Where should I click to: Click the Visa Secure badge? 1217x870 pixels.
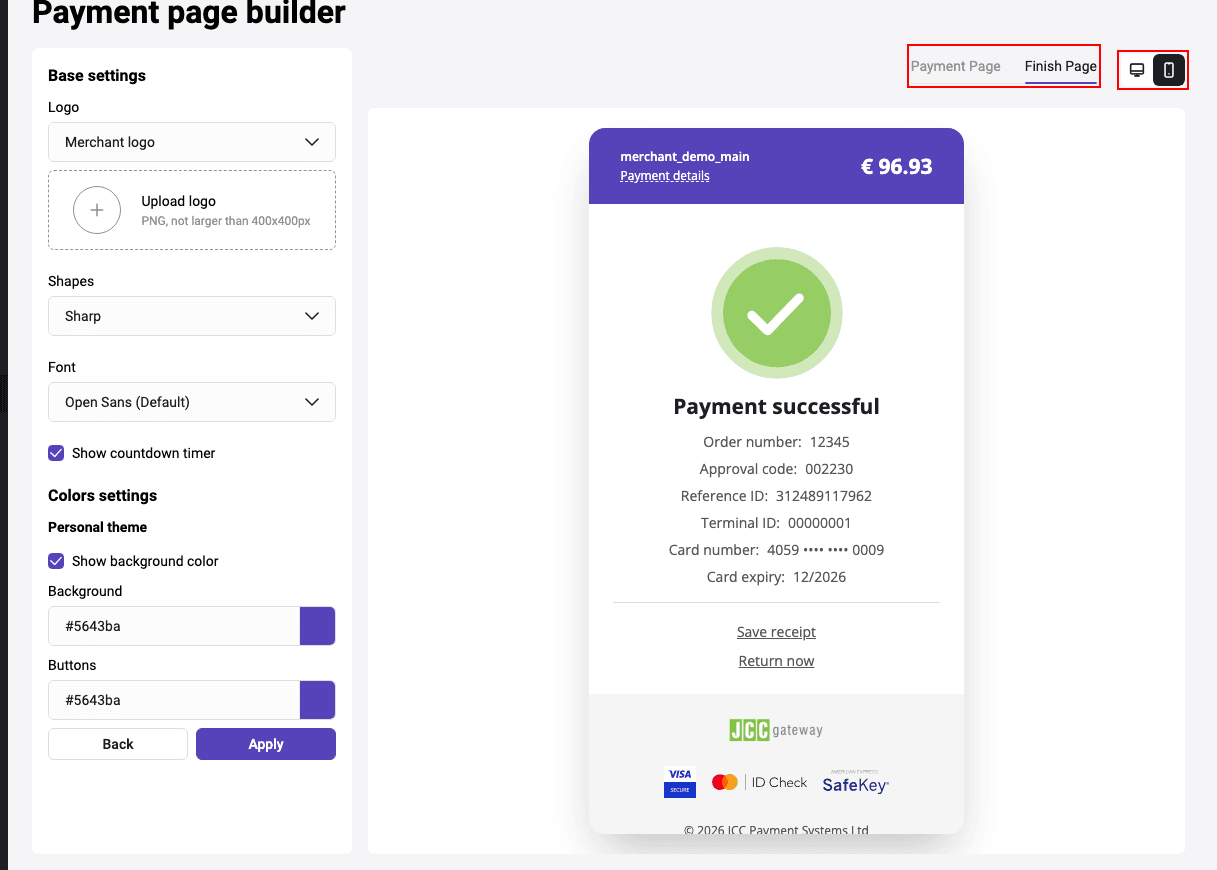680,782
